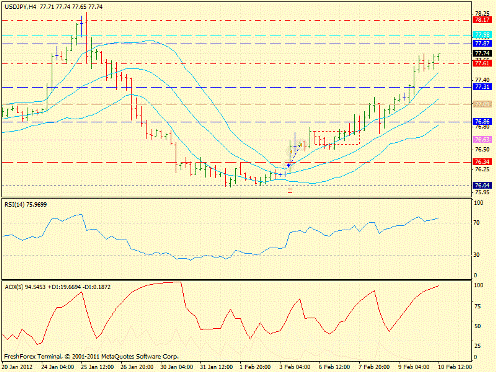Click the ADX 50 scale value
The image size is (496, 372).
coord(477,326)
